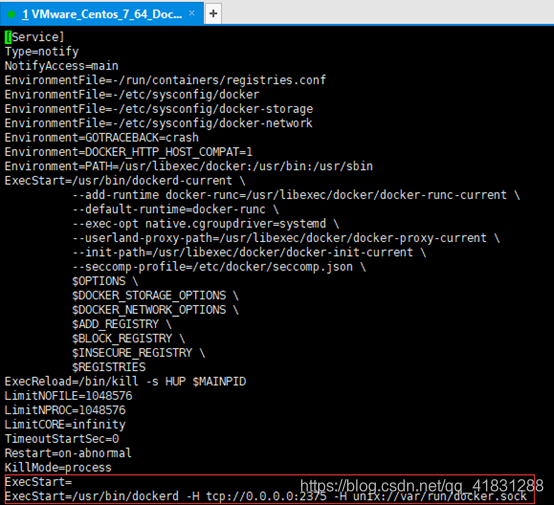Open a new session tab with plus button
Viewport: 554px width, 505px height.
[213, 14]
